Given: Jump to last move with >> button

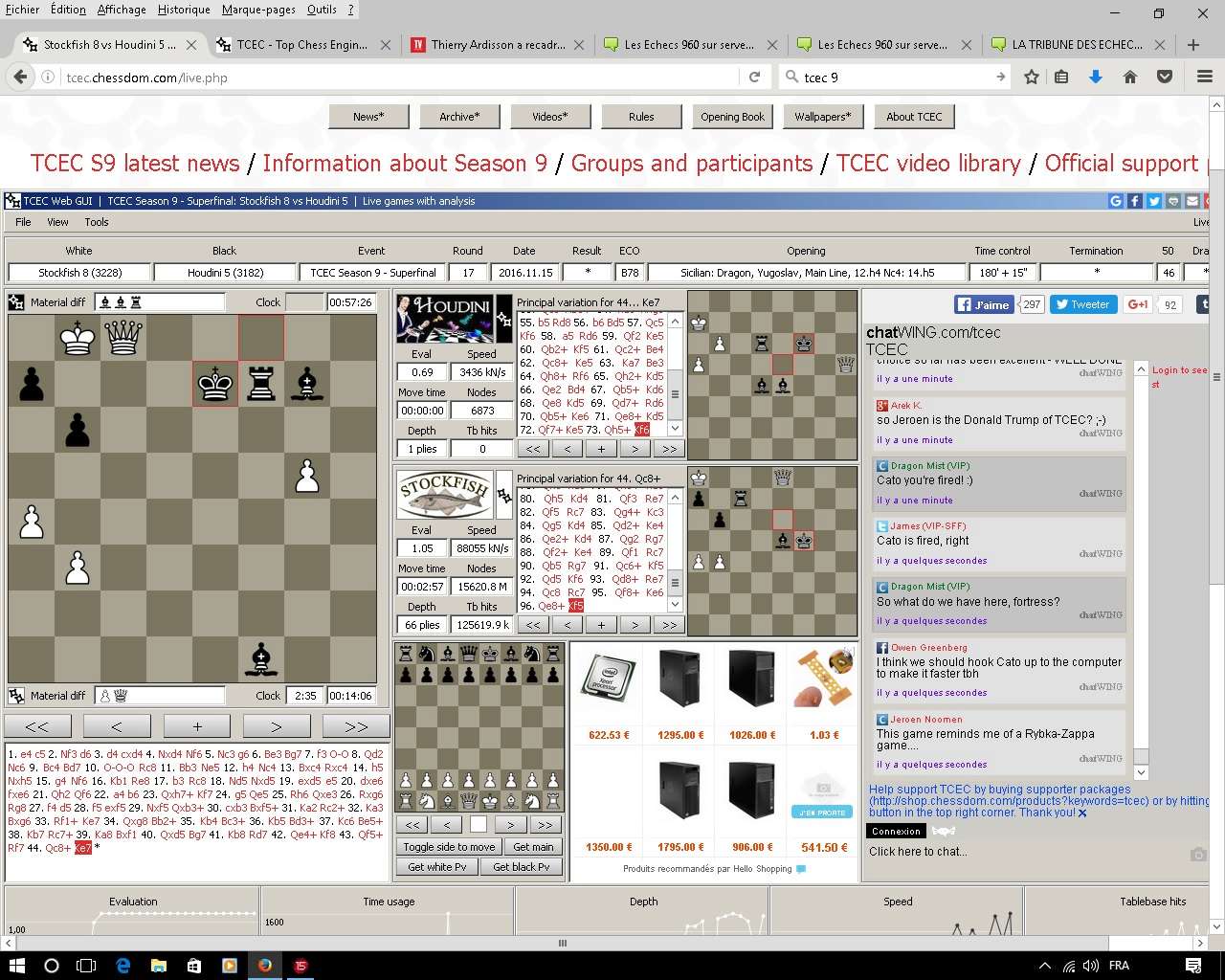Looking at the screenshot, I should coord(356,726).
